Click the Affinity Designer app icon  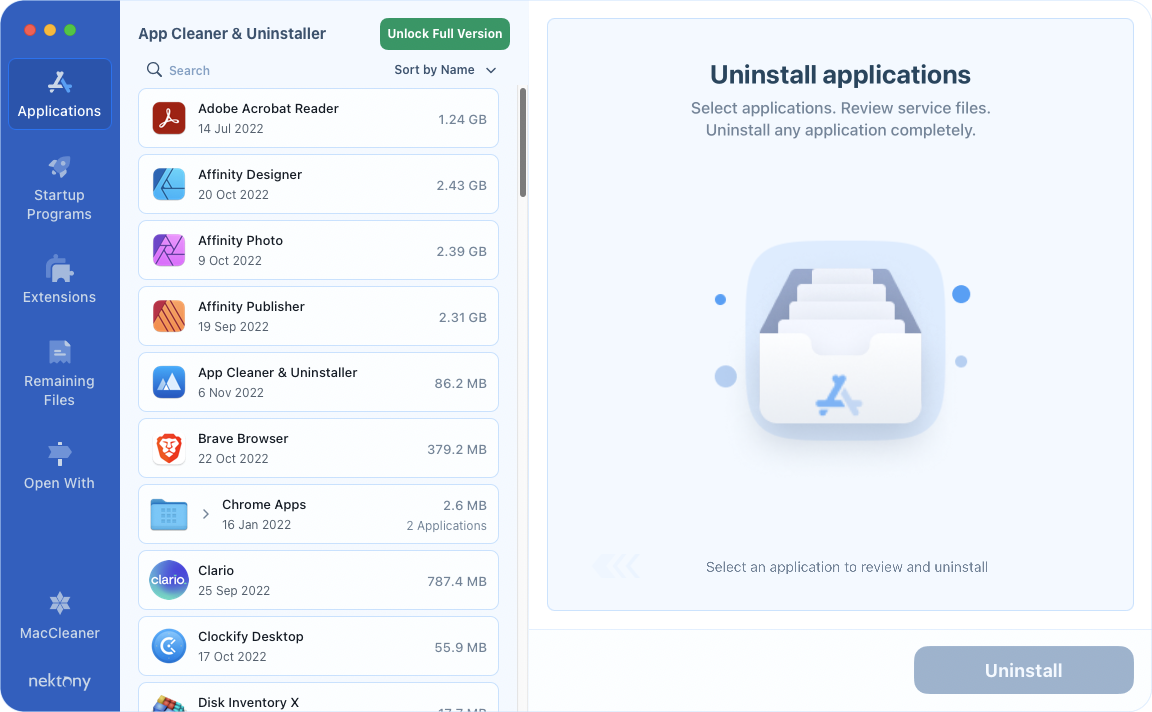click(169, 184)
